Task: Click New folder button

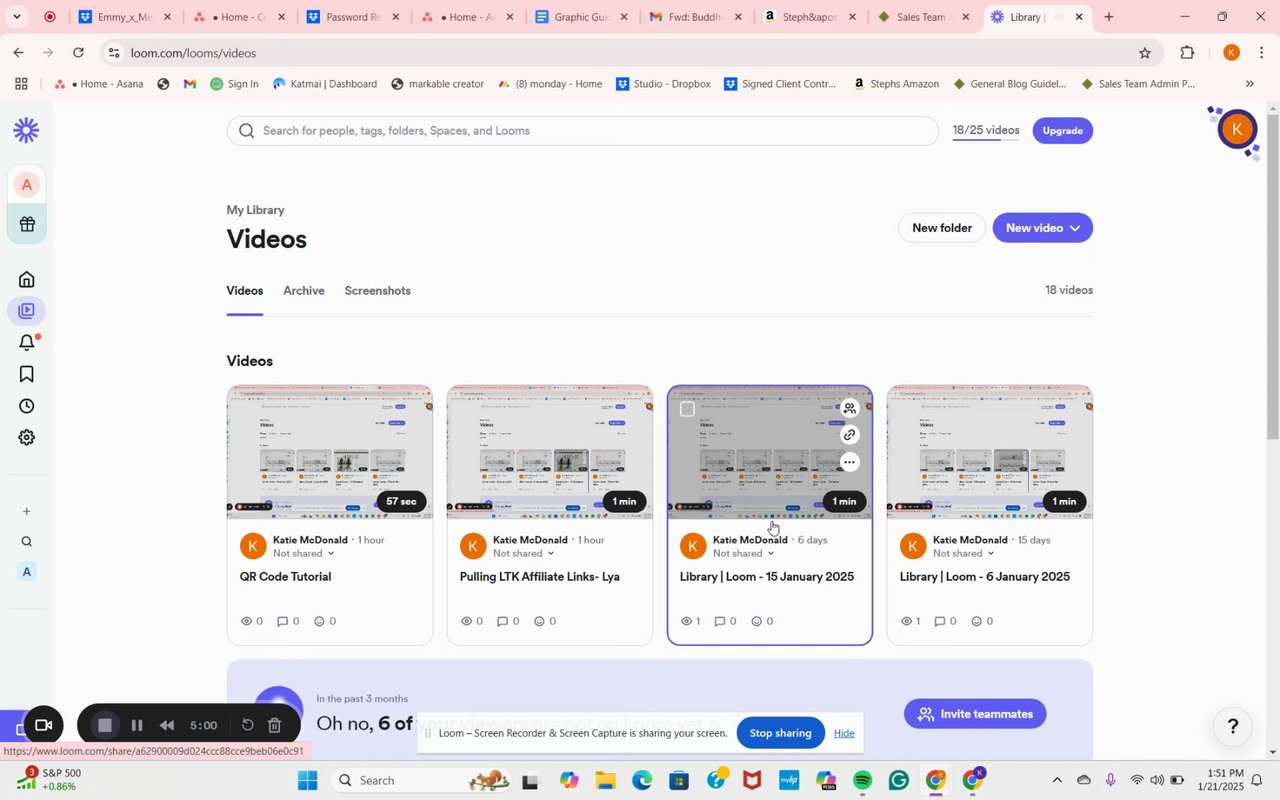Action: (942, 228)
